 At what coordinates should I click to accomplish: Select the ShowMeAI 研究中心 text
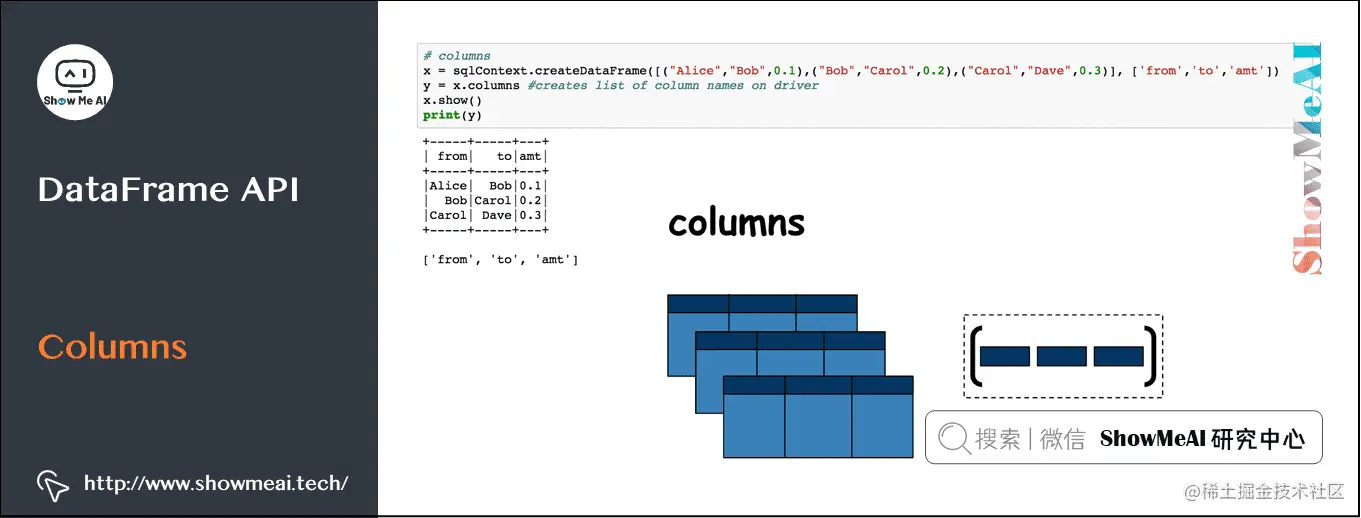1202,438
